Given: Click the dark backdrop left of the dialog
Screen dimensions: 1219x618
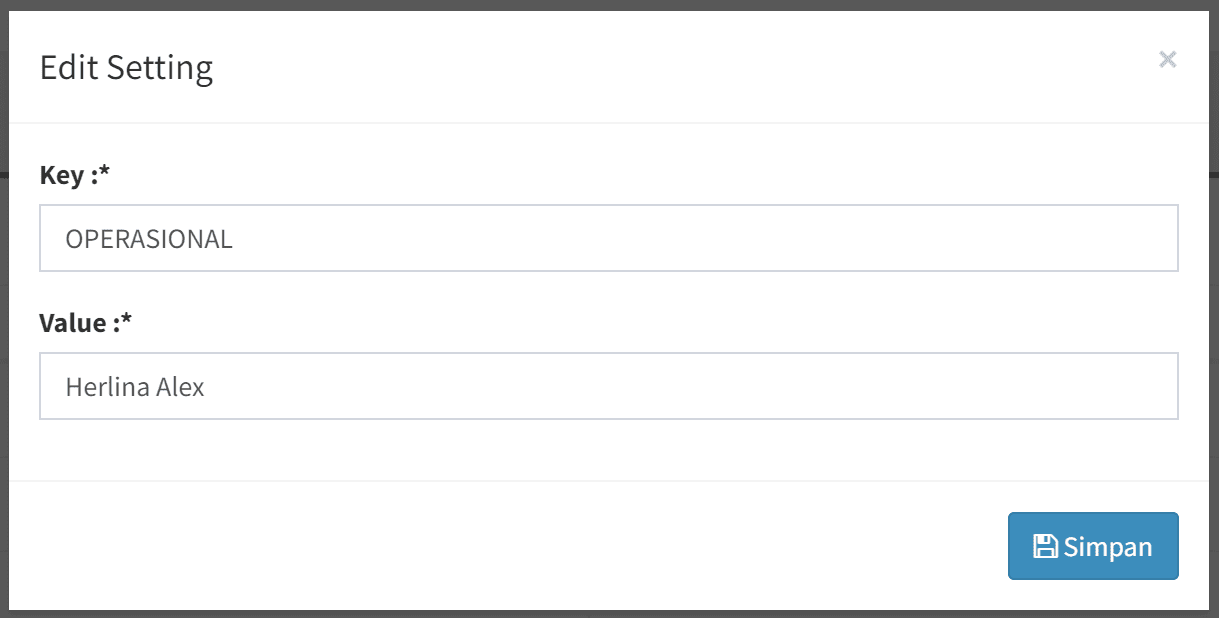Looking at the screenshot, I should pyautogui.click(x=4, y=300).
